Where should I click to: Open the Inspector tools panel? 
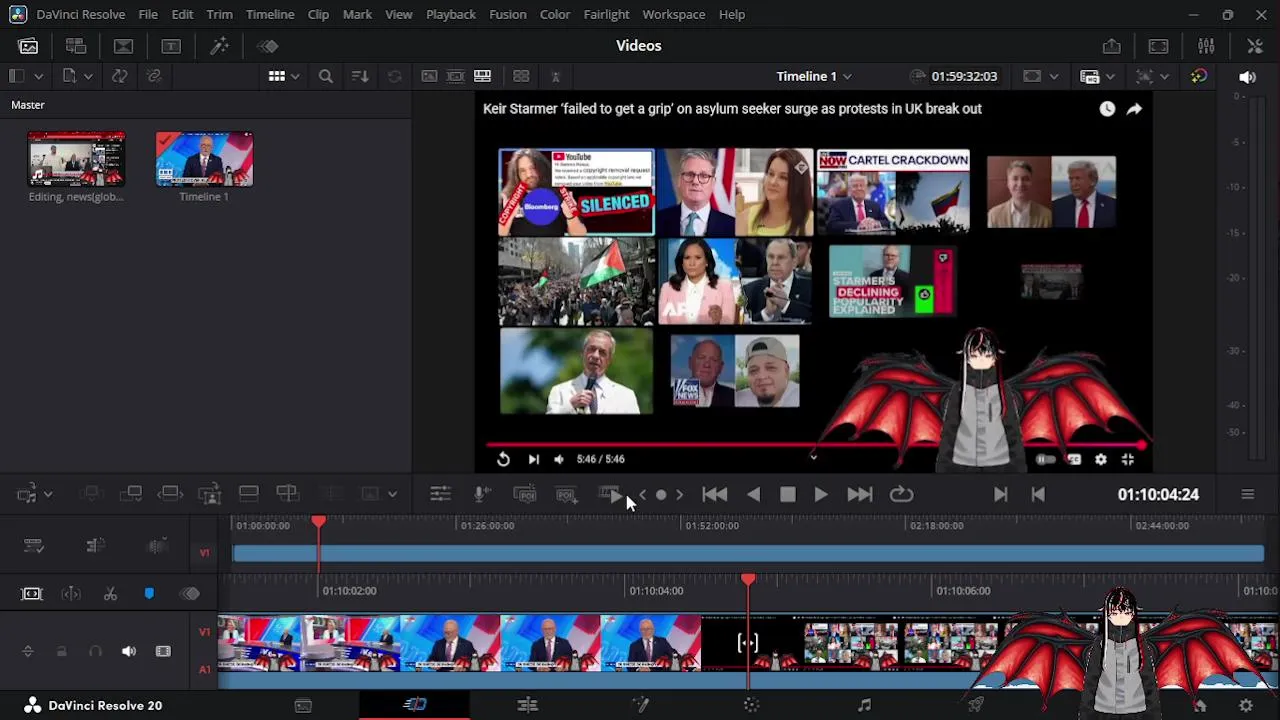point(1255,46)
